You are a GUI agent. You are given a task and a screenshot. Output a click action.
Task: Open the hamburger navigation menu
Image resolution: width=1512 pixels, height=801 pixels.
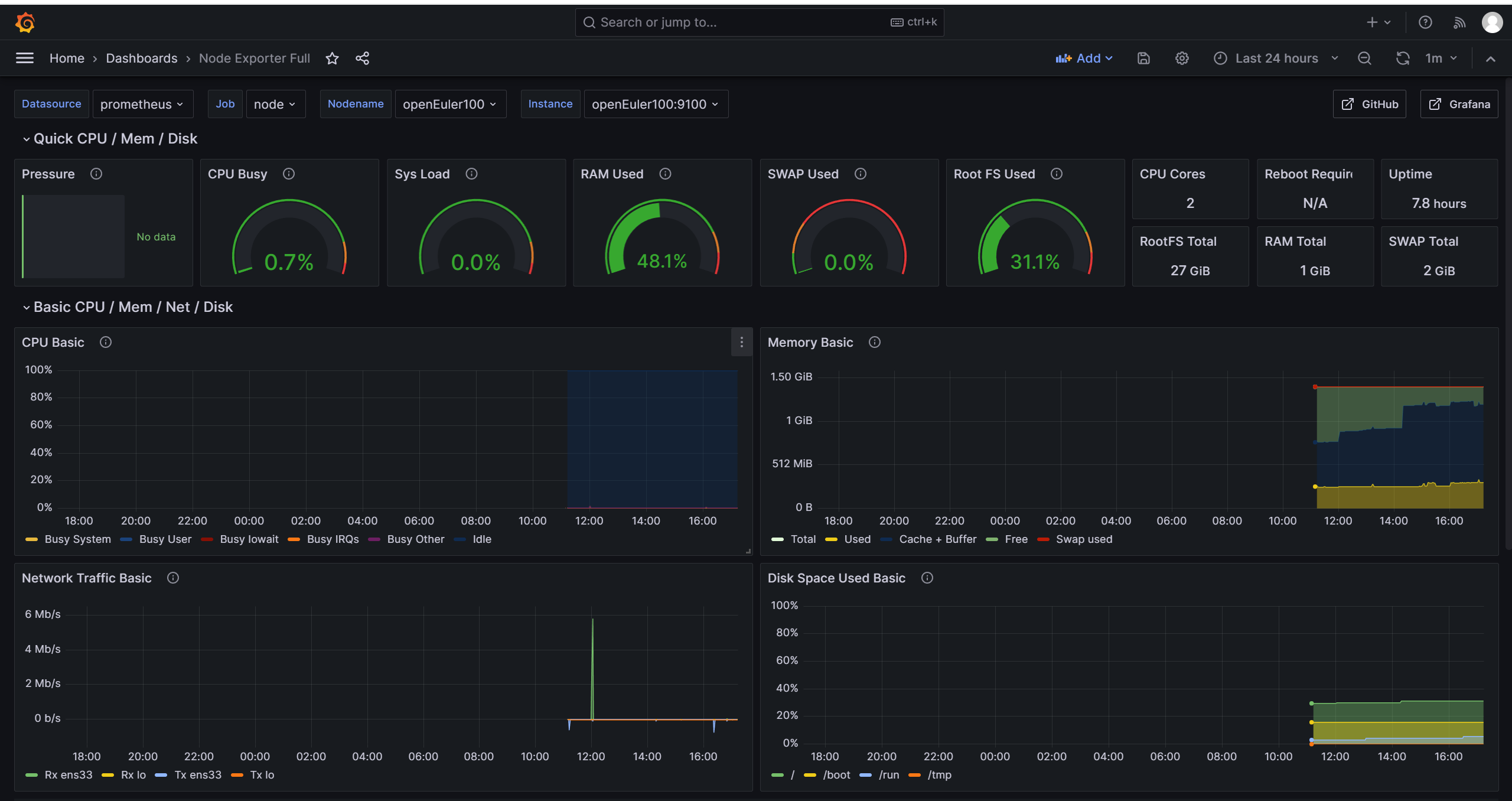pos(25,58)
